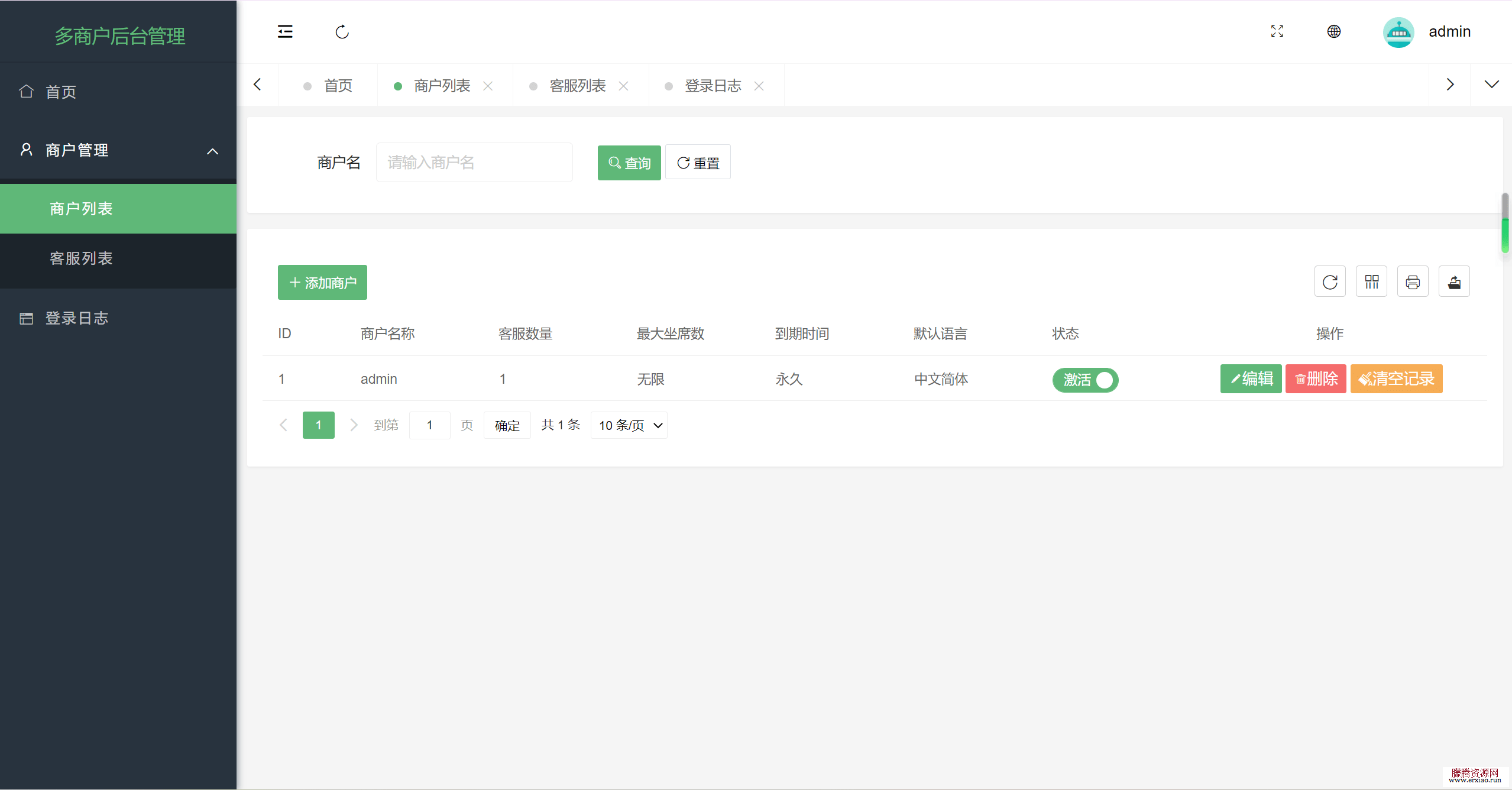Open the column filter grid icon
Screen dimensions: 1512x790
click(1371, 281)
